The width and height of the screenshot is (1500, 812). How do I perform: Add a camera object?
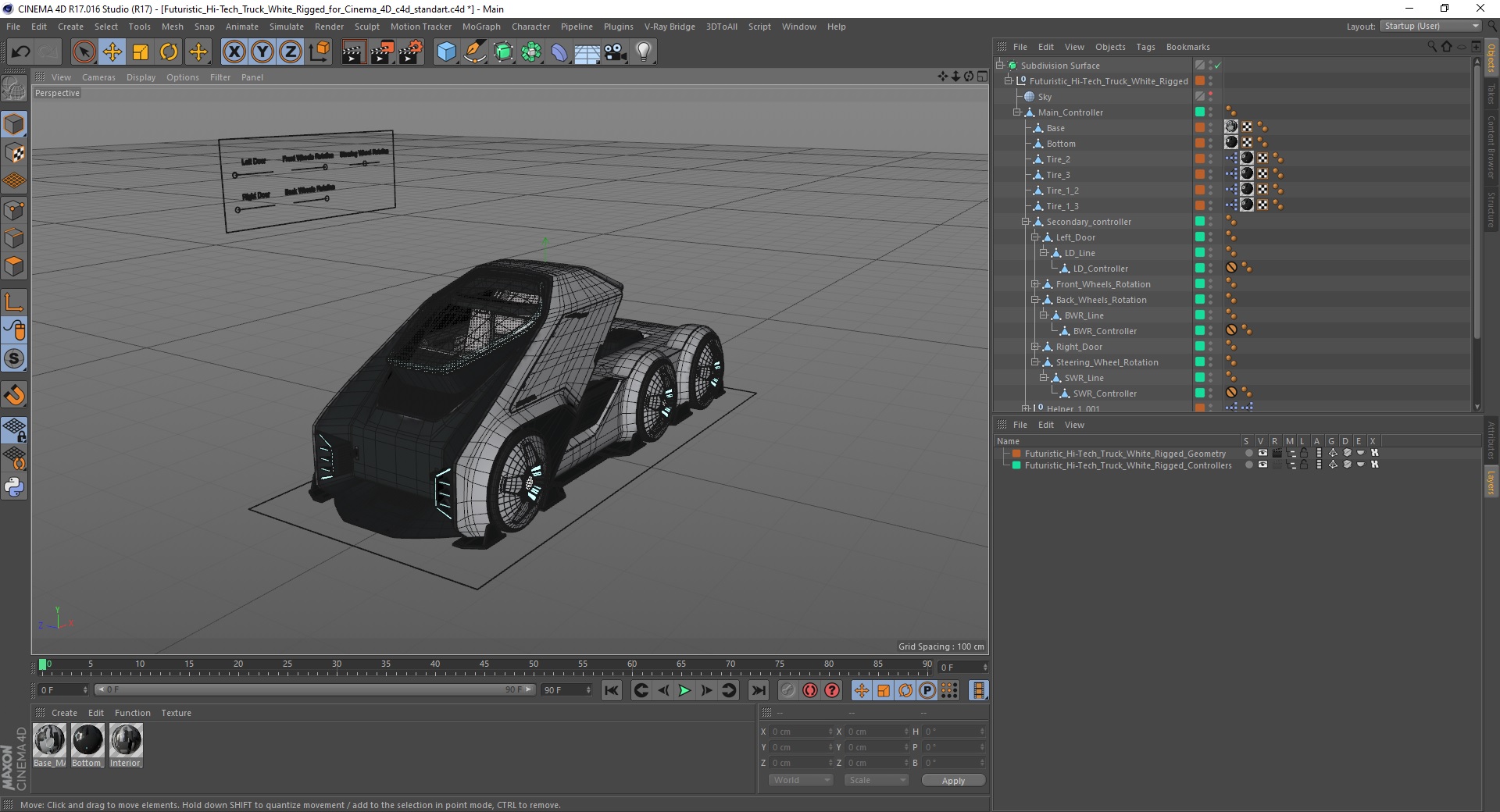click(x=616, y=52)
